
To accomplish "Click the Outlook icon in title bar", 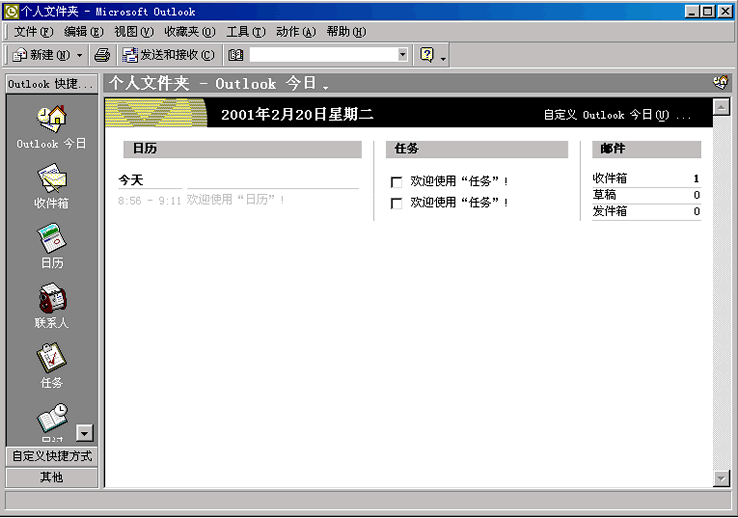I will click(11, 11).
